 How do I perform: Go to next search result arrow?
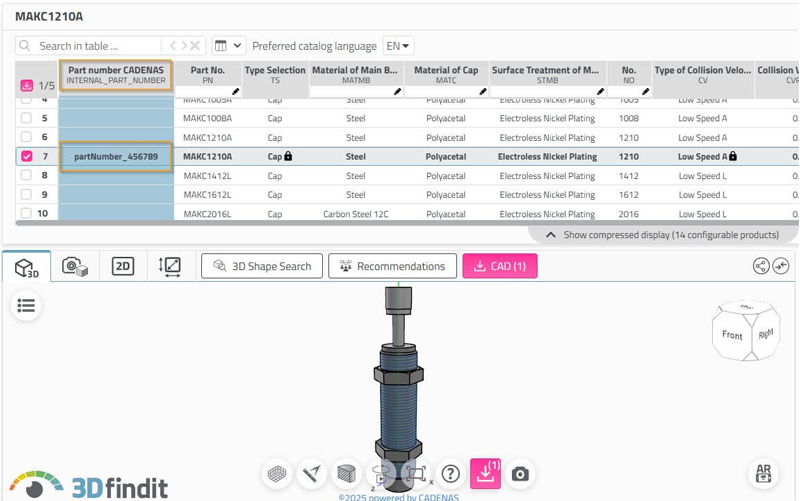(x=184, y=46)
